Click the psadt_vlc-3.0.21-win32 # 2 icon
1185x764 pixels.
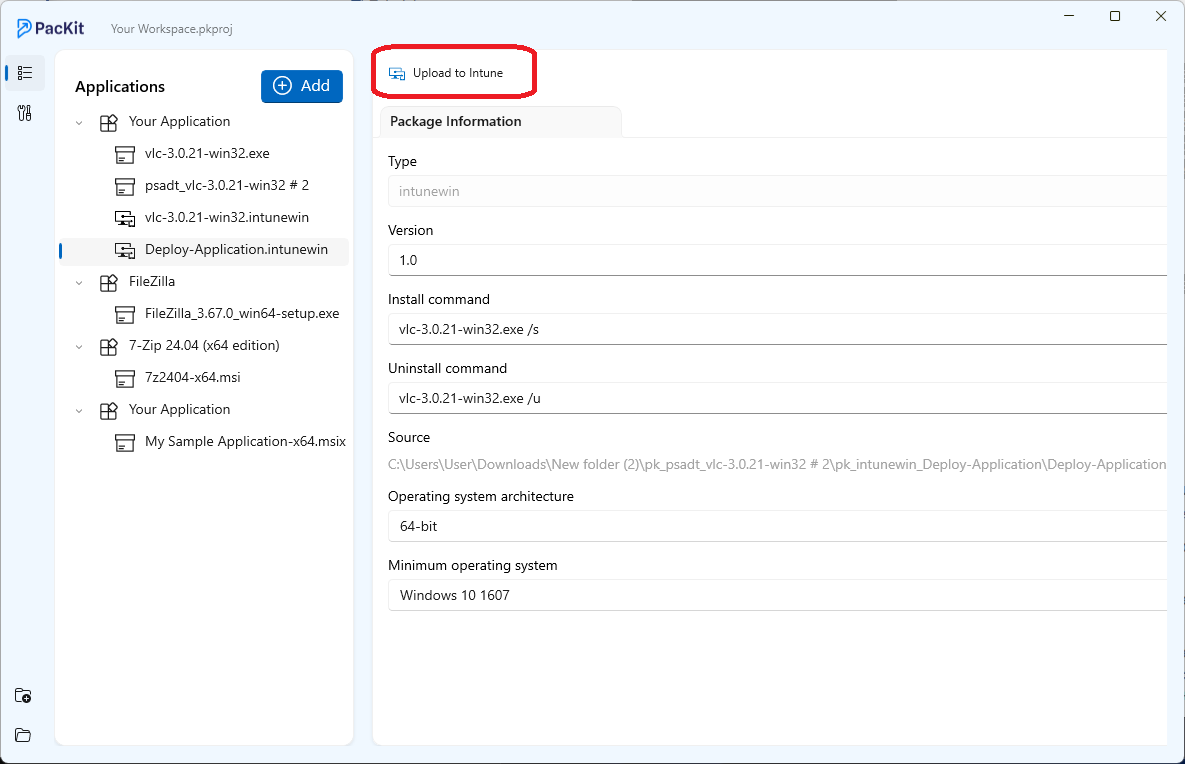click(125, 186)
